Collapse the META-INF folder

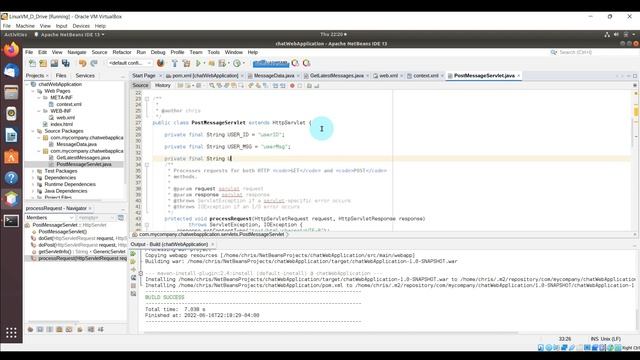39,98
